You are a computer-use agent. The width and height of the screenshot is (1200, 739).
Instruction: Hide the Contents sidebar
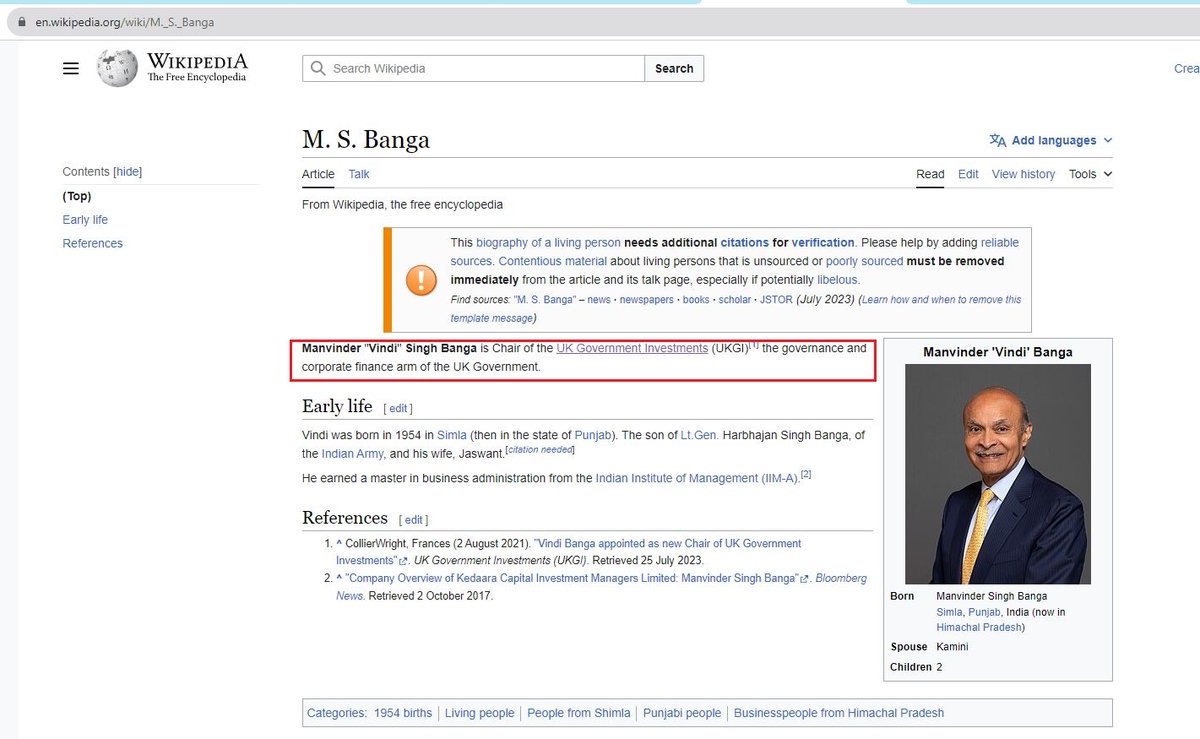coord(128,172)
